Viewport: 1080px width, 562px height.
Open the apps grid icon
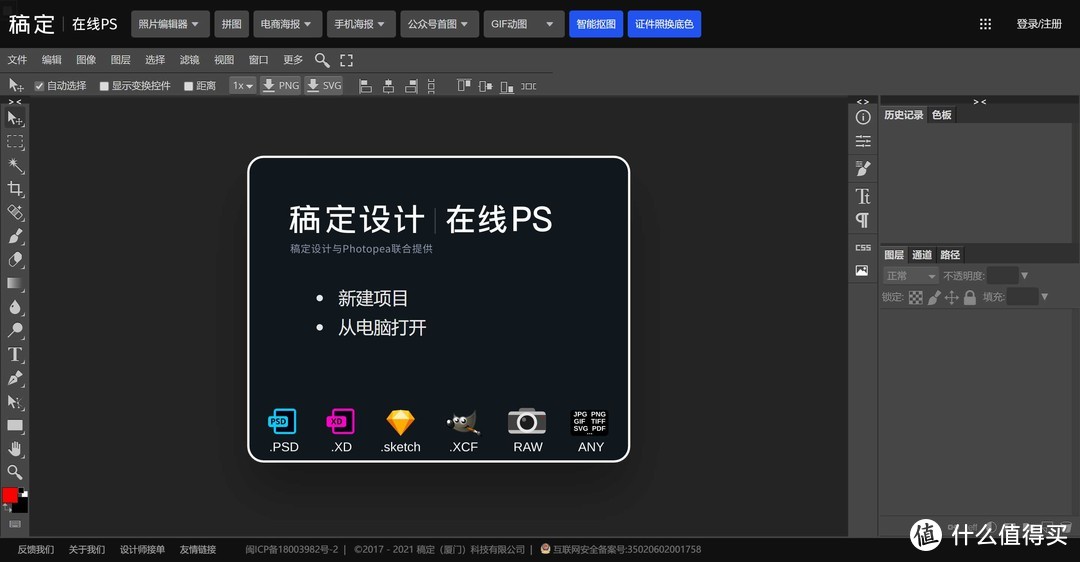tap(985, 24)
